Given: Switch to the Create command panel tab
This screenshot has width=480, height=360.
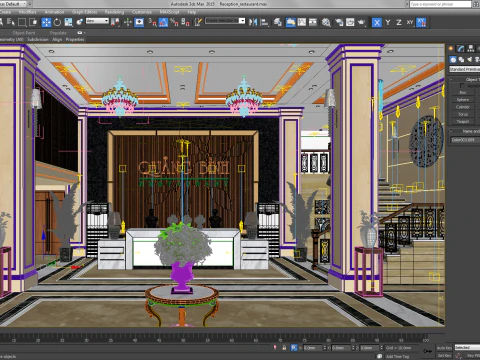Looking at the screenshot, I should (x=451, y=49).
